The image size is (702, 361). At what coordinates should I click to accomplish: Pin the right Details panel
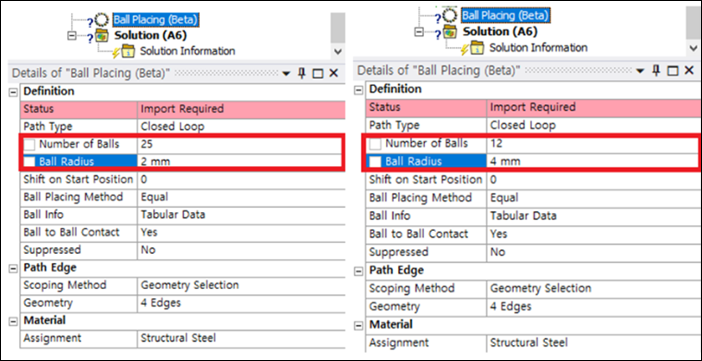[x=656, y=70]
